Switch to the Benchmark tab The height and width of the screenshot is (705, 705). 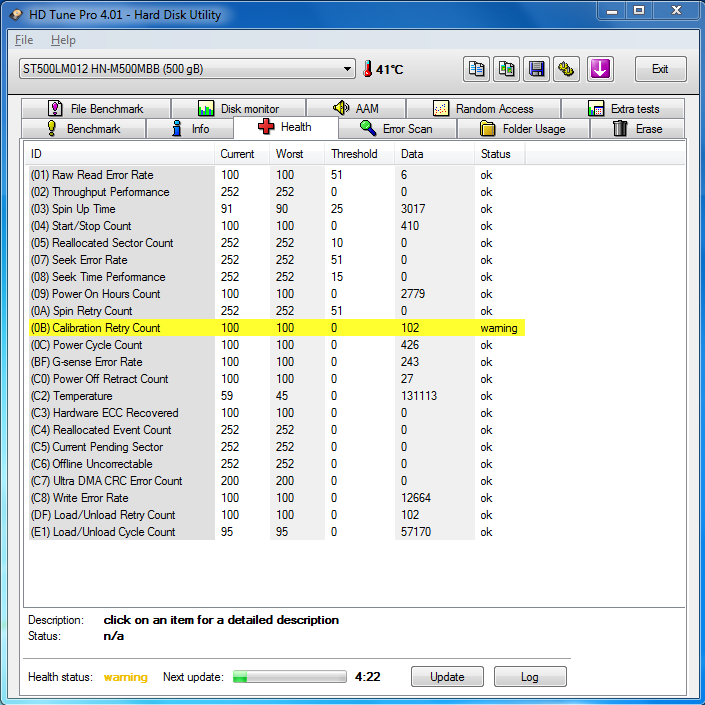(84, 129)
